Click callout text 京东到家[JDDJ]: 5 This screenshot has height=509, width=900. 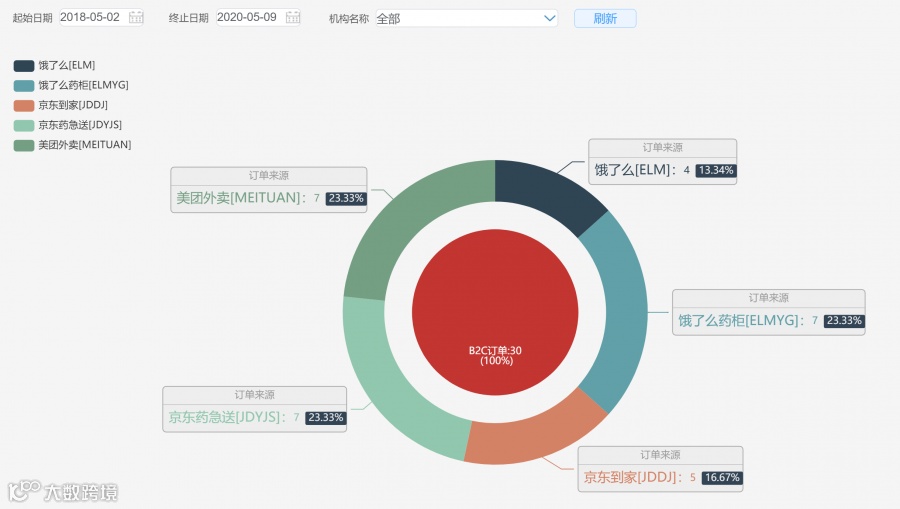(639, 477)
